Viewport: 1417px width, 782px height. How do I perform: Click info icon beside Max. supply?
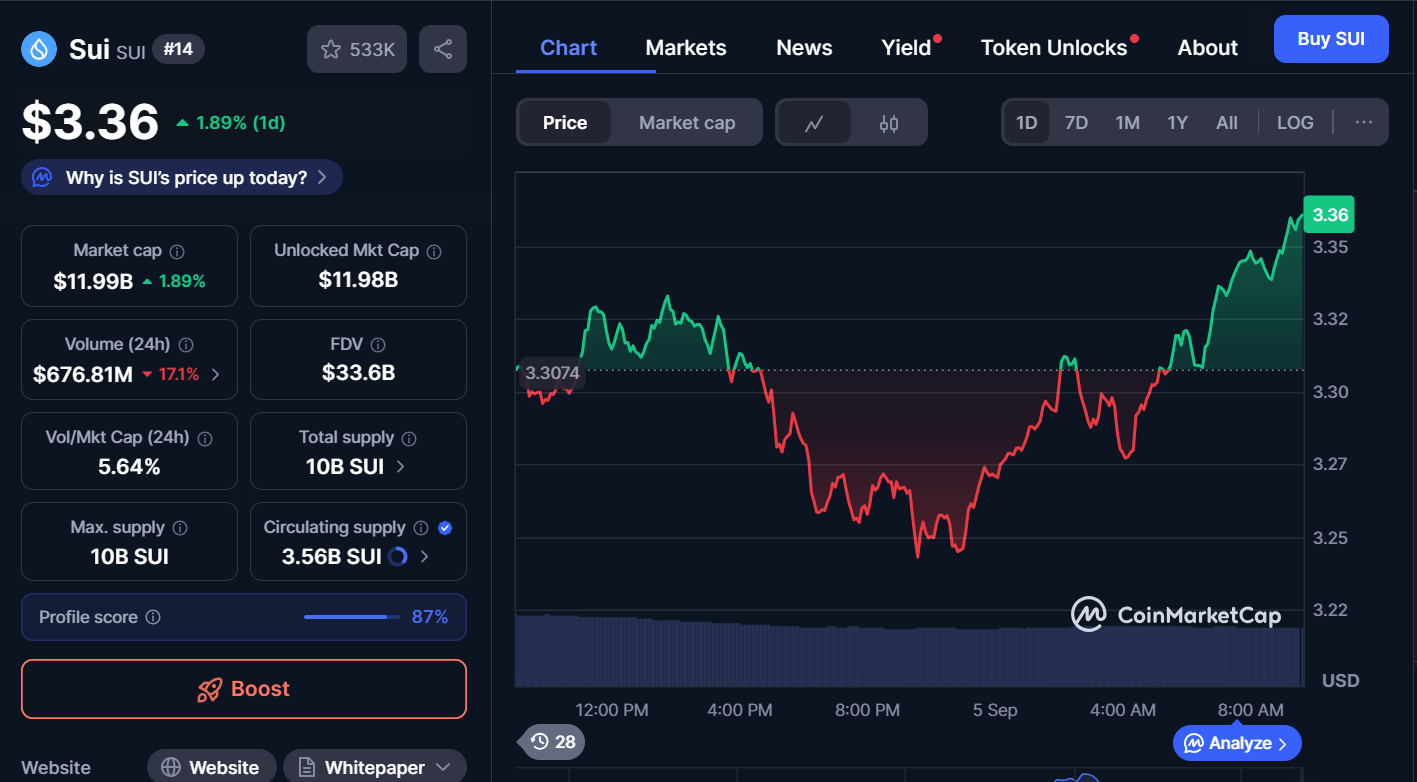click(x=180, y=528)
